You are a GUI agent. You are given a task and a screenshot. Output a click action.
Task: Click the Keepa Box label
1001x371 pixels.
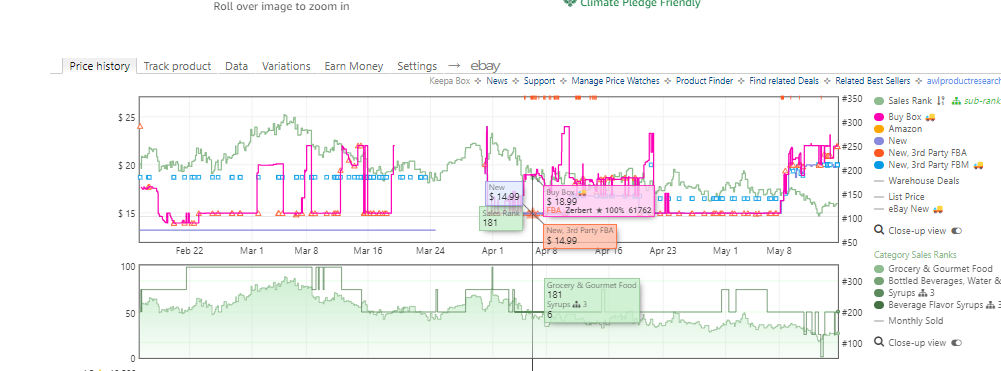tap(449, 81)
